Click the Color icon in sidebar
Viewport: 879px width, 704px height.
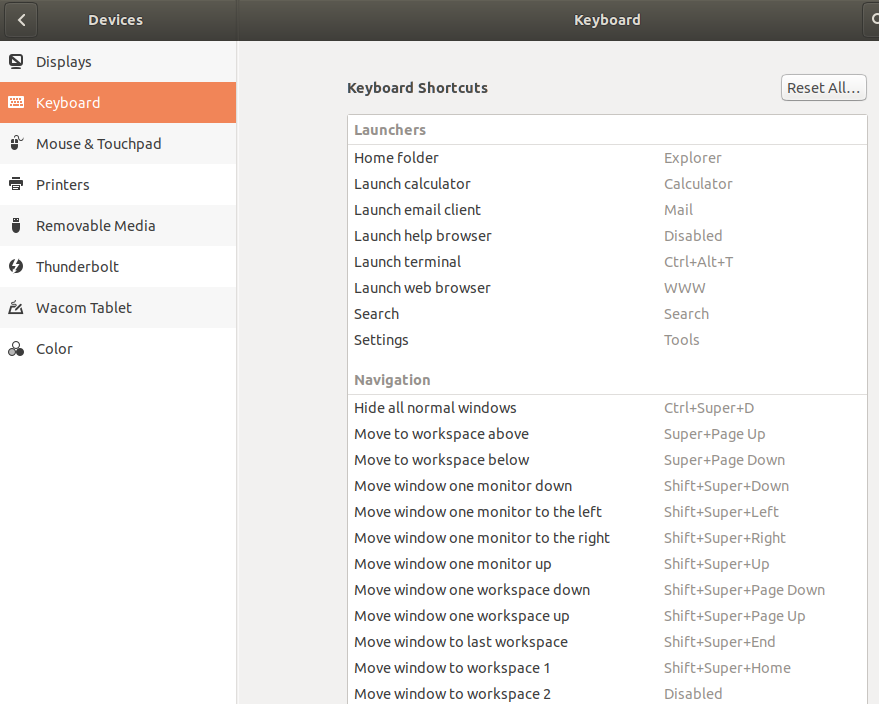click(16, 349)
